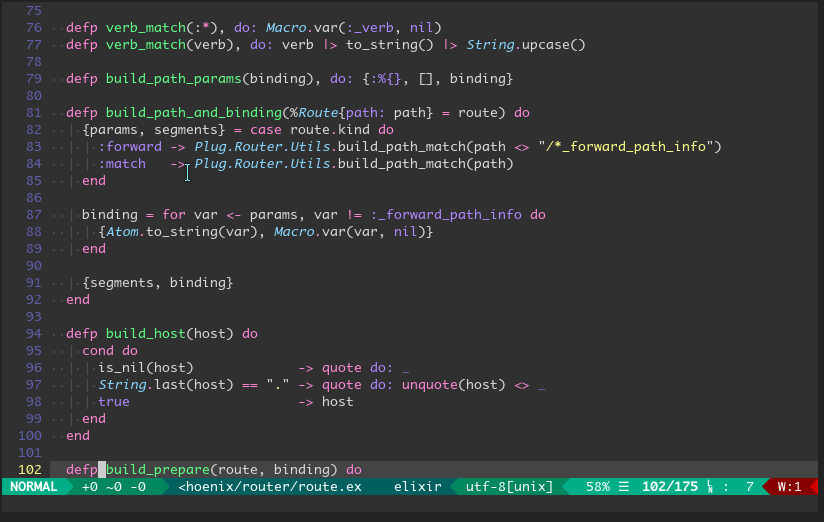The width and height of the screenshot is (824, 522).
Task: Click the file path 'hoenix/router/route.ex' in statusline
Action: coord(270,487)
